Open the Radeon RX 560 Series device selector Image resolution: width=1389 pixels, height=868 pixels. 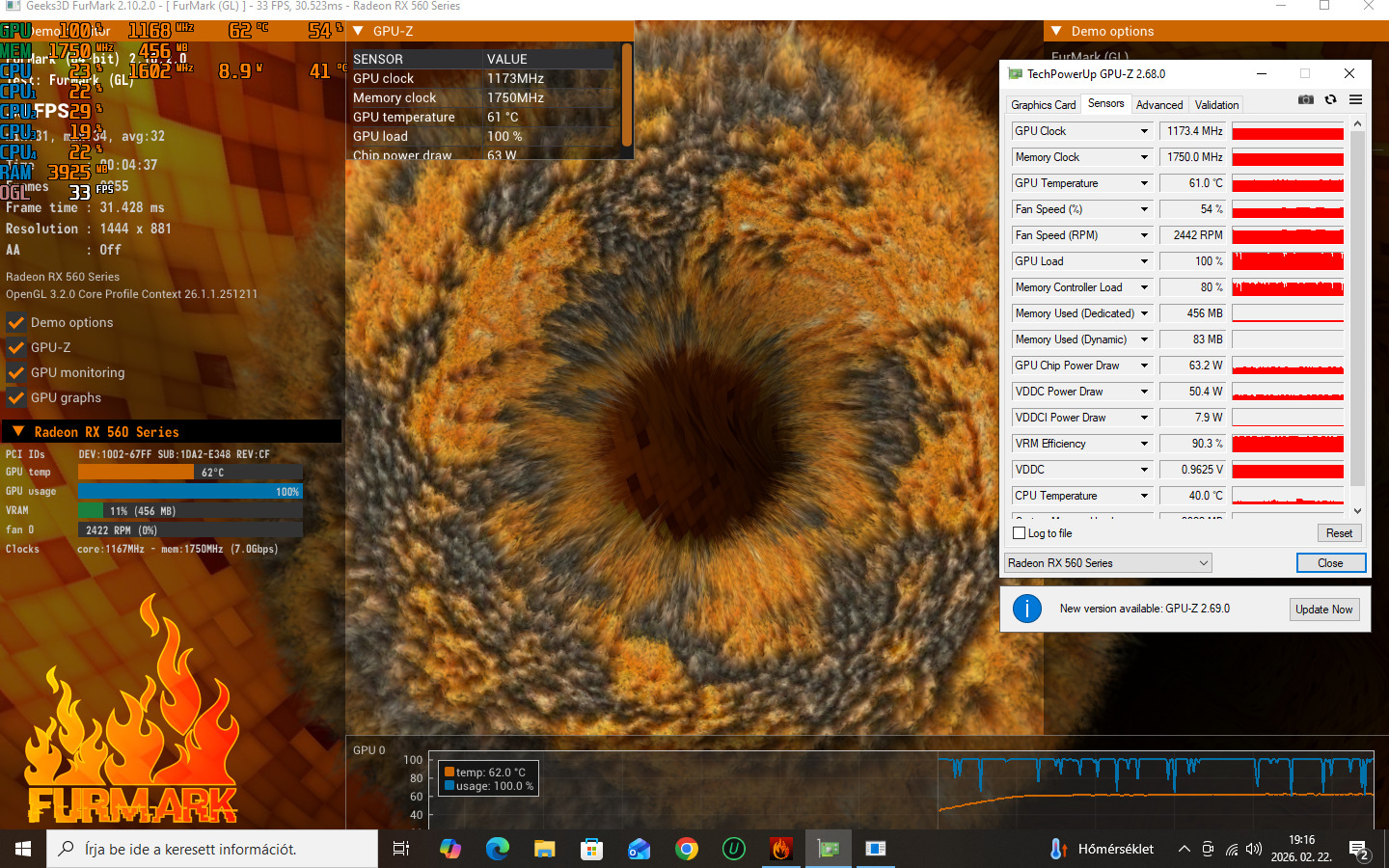[1107, 563]
